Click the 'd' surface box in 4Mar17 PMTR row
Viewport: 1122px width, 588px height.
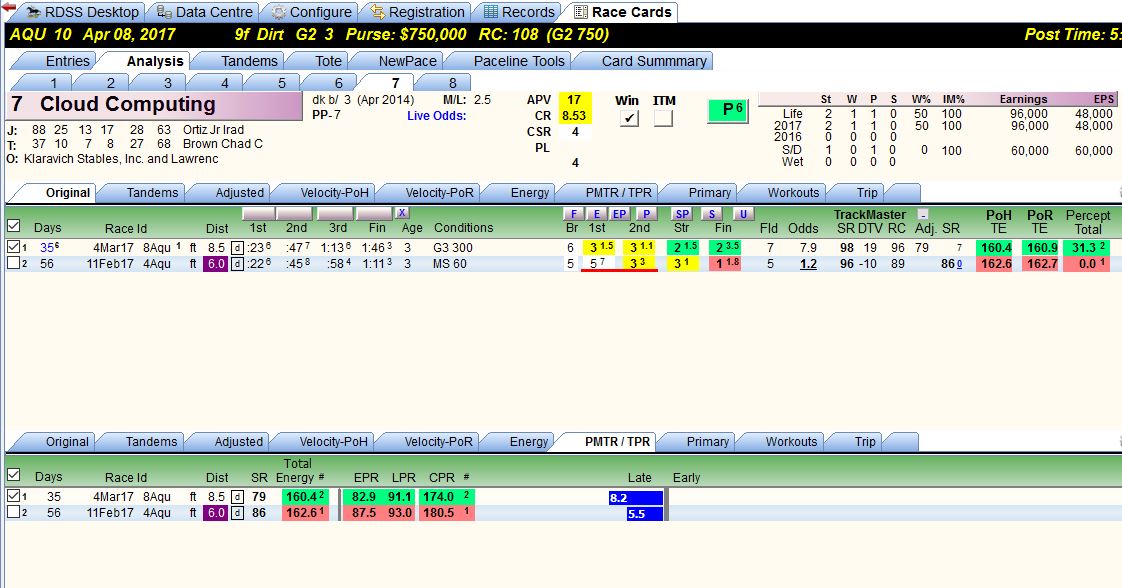237,496
